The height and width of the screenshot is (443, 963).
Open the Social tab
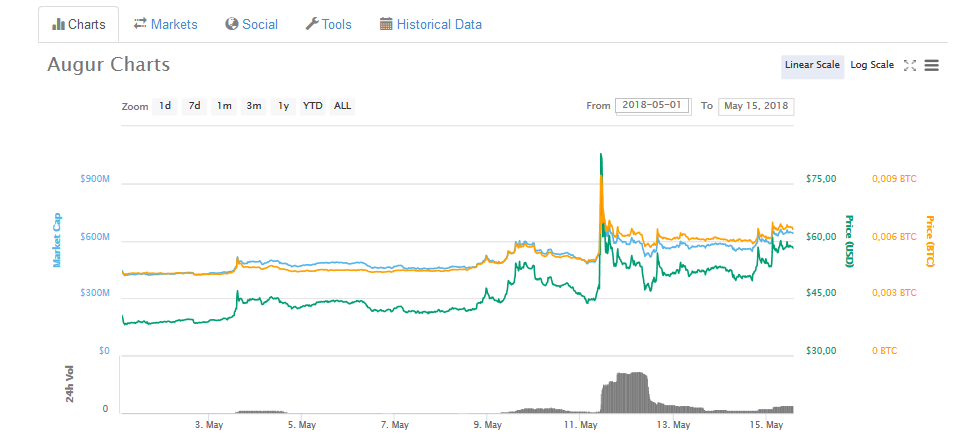[251, 25]
